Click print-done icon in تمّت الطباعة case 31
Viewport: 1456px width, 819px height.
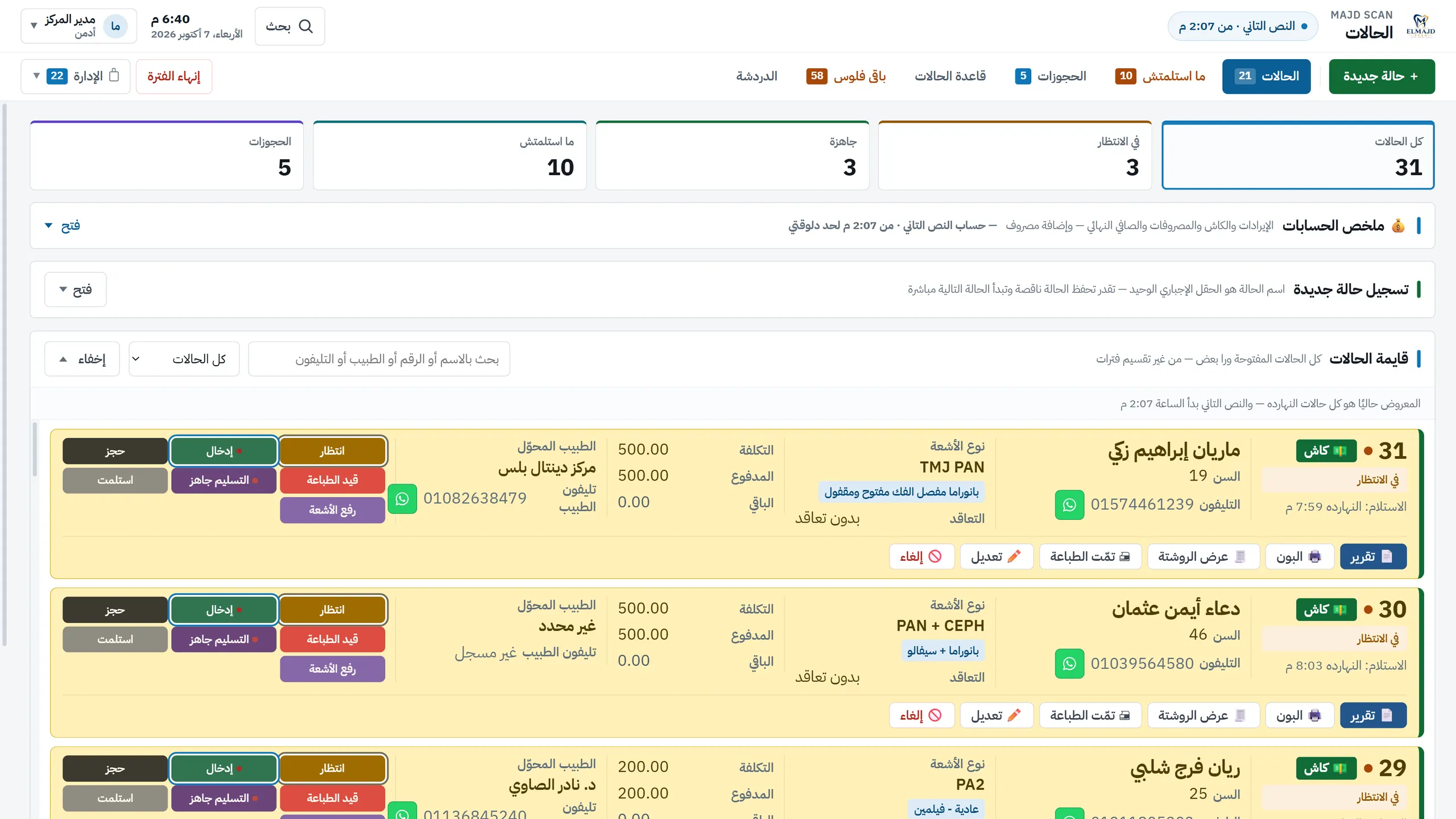pyautogui.click(x=1124, y=556)
